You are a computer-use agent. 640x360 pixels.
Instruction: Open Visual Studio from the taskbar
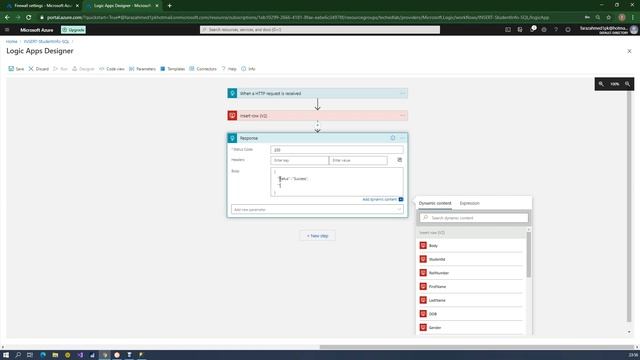(80, 355)
